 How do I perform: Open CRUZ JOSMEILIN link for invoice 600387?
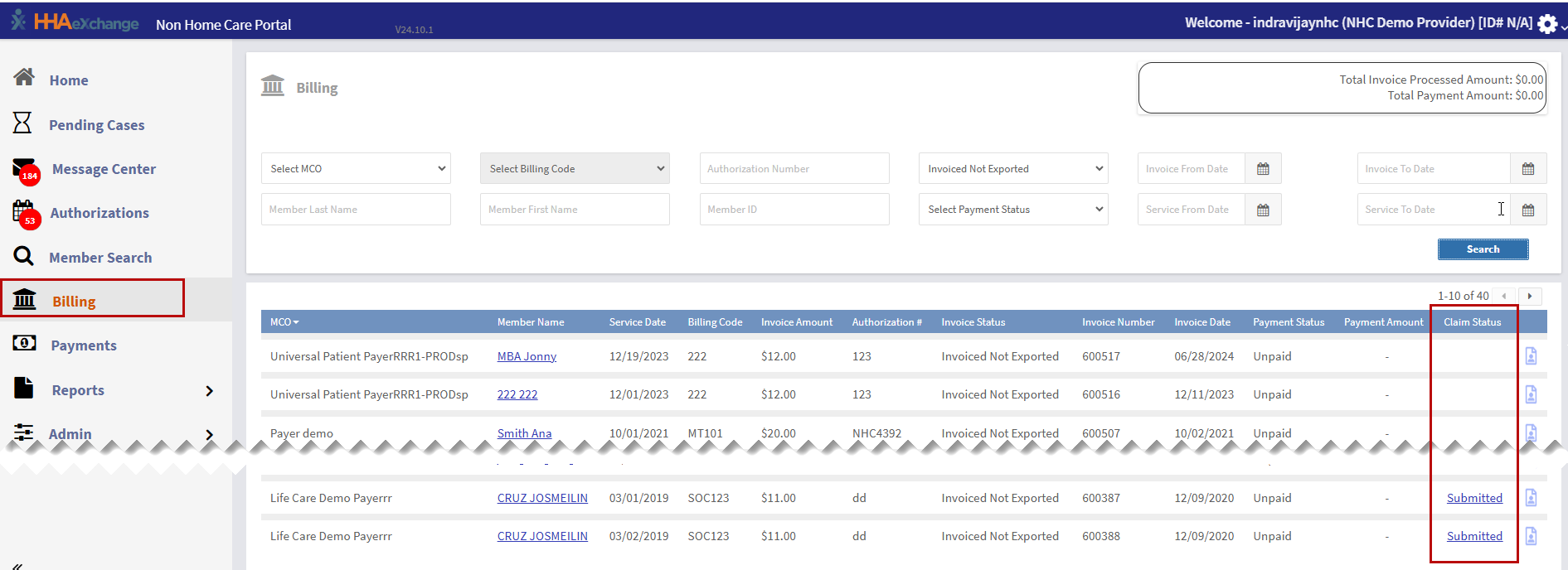tap(542, 498)
